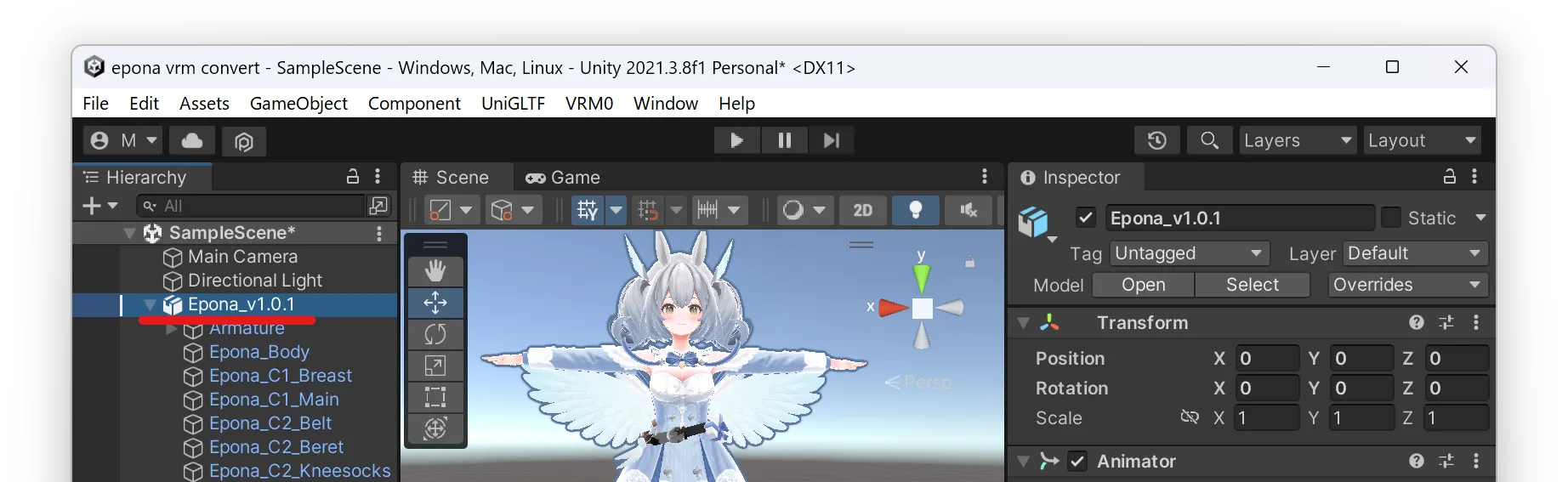This screenshot has width=1568, height=482.
Task: Toggle the Hierarchy panel lock icon
Action: 353,176
